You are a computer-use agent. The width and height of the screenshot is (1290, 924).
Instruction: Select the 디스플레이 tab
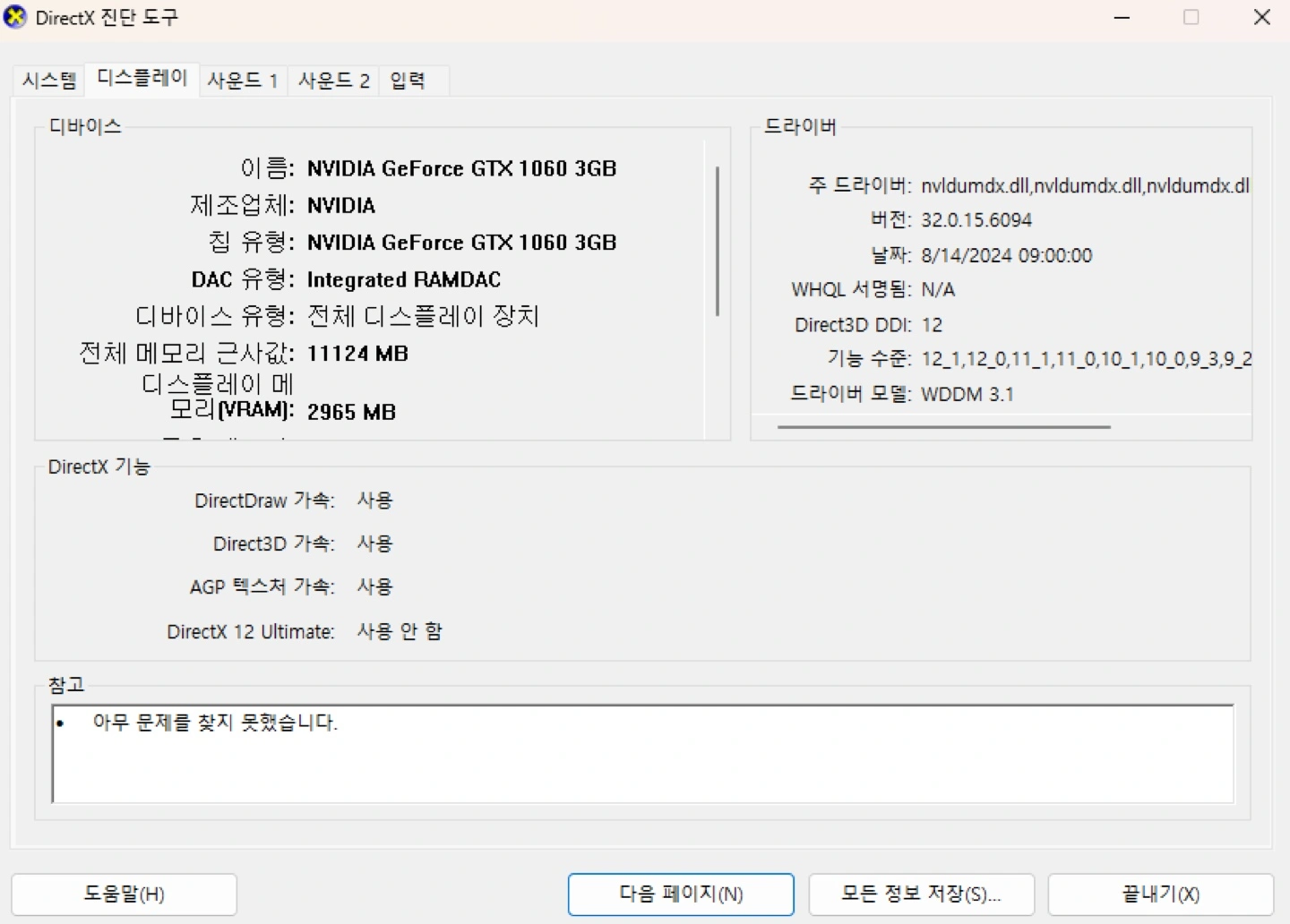[142, 78]
